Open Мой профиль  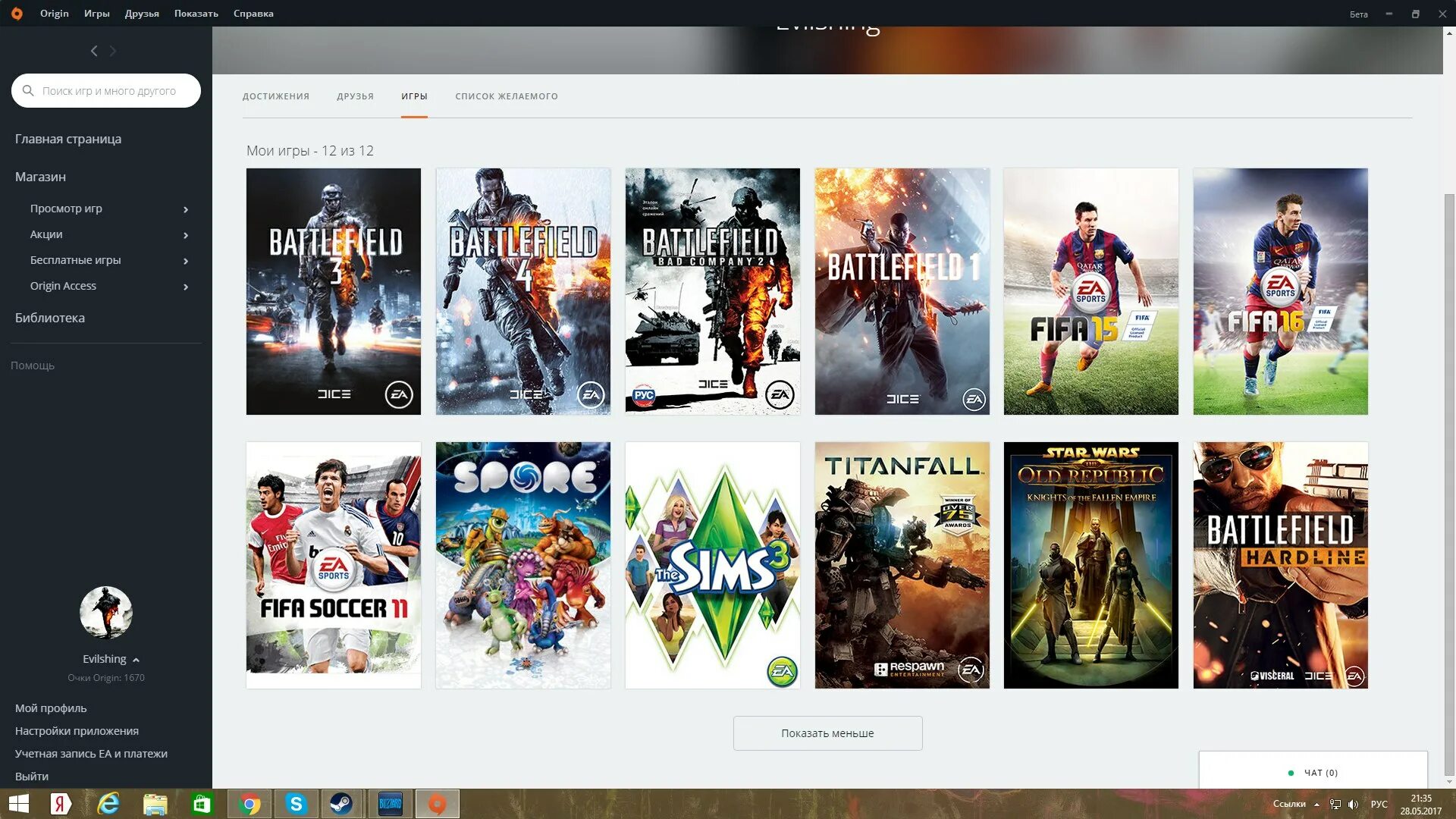[51, 708]
